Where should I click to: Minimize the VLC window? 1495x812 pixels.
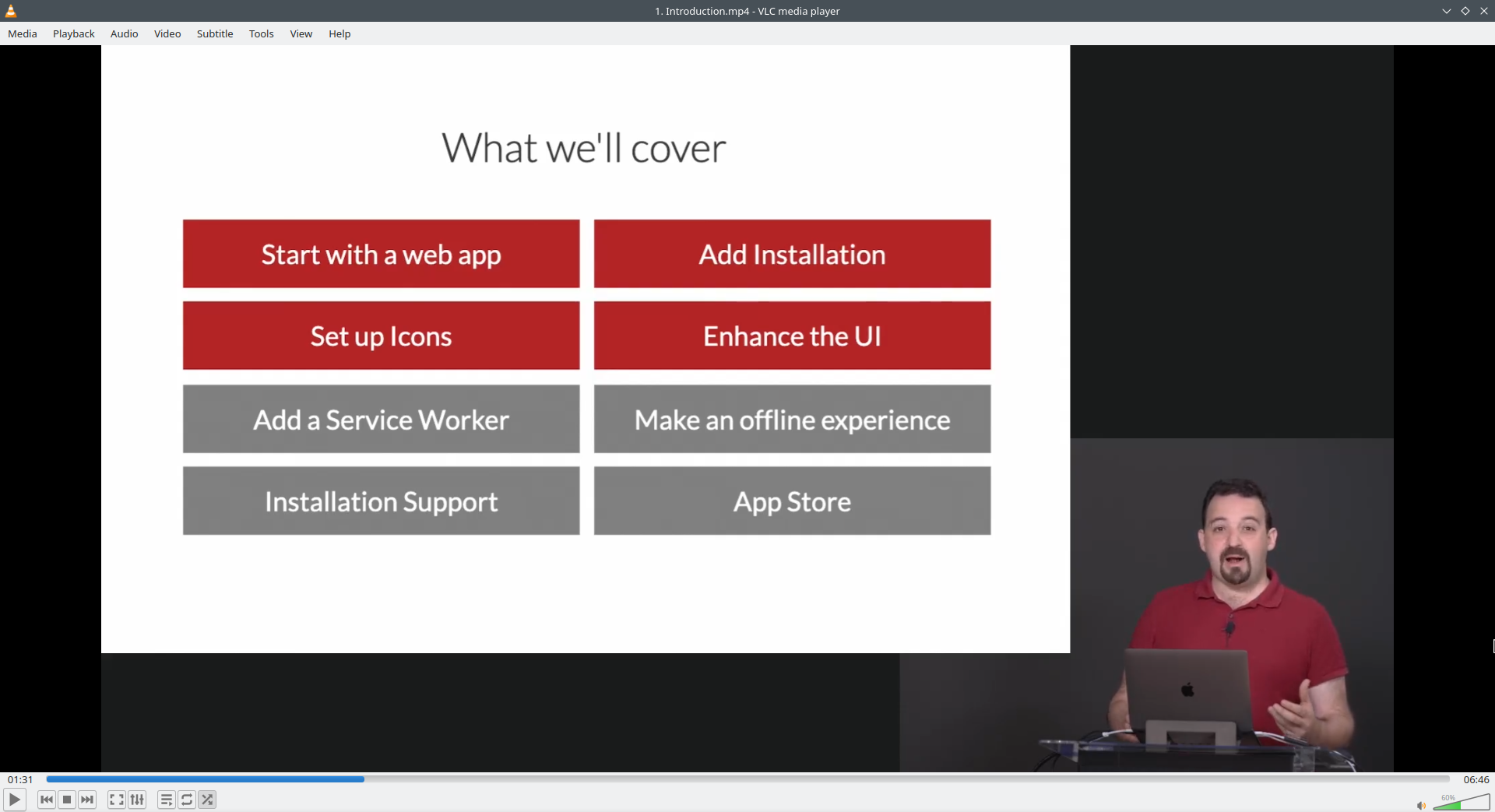tap(1447, 11)
